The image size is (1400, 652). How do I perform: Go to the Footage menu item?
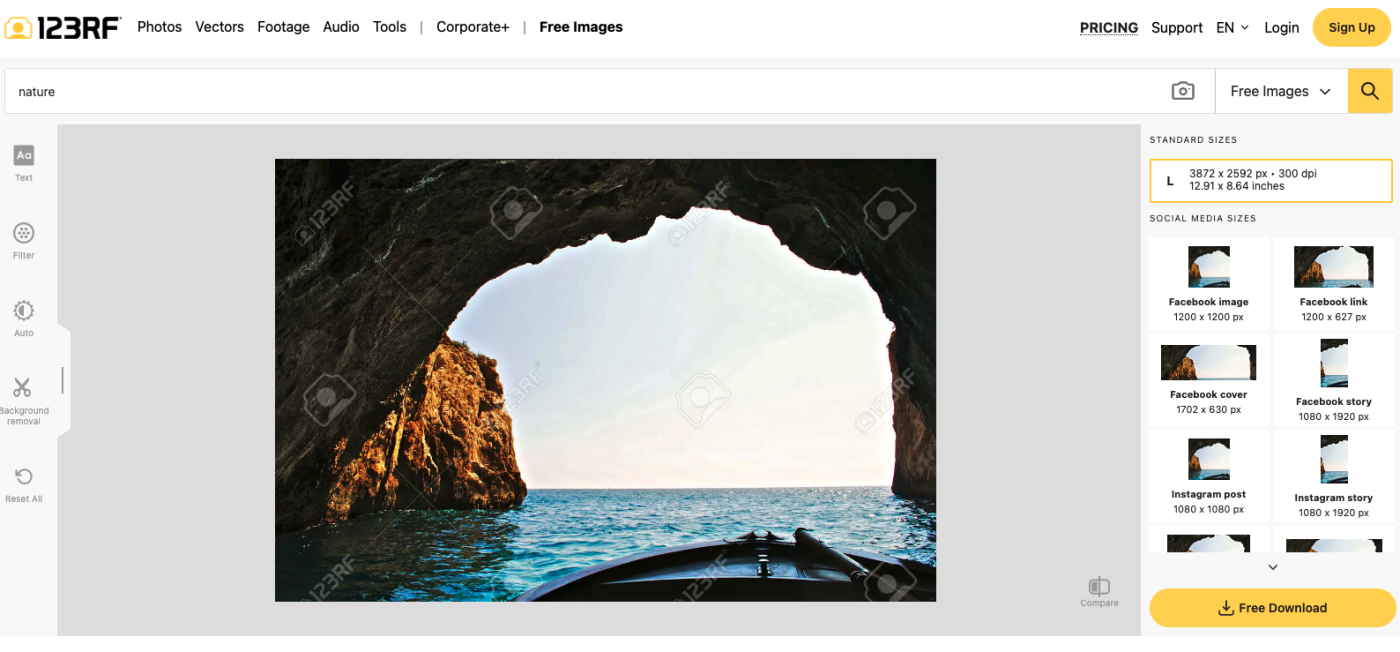click(x=283, y=27)
